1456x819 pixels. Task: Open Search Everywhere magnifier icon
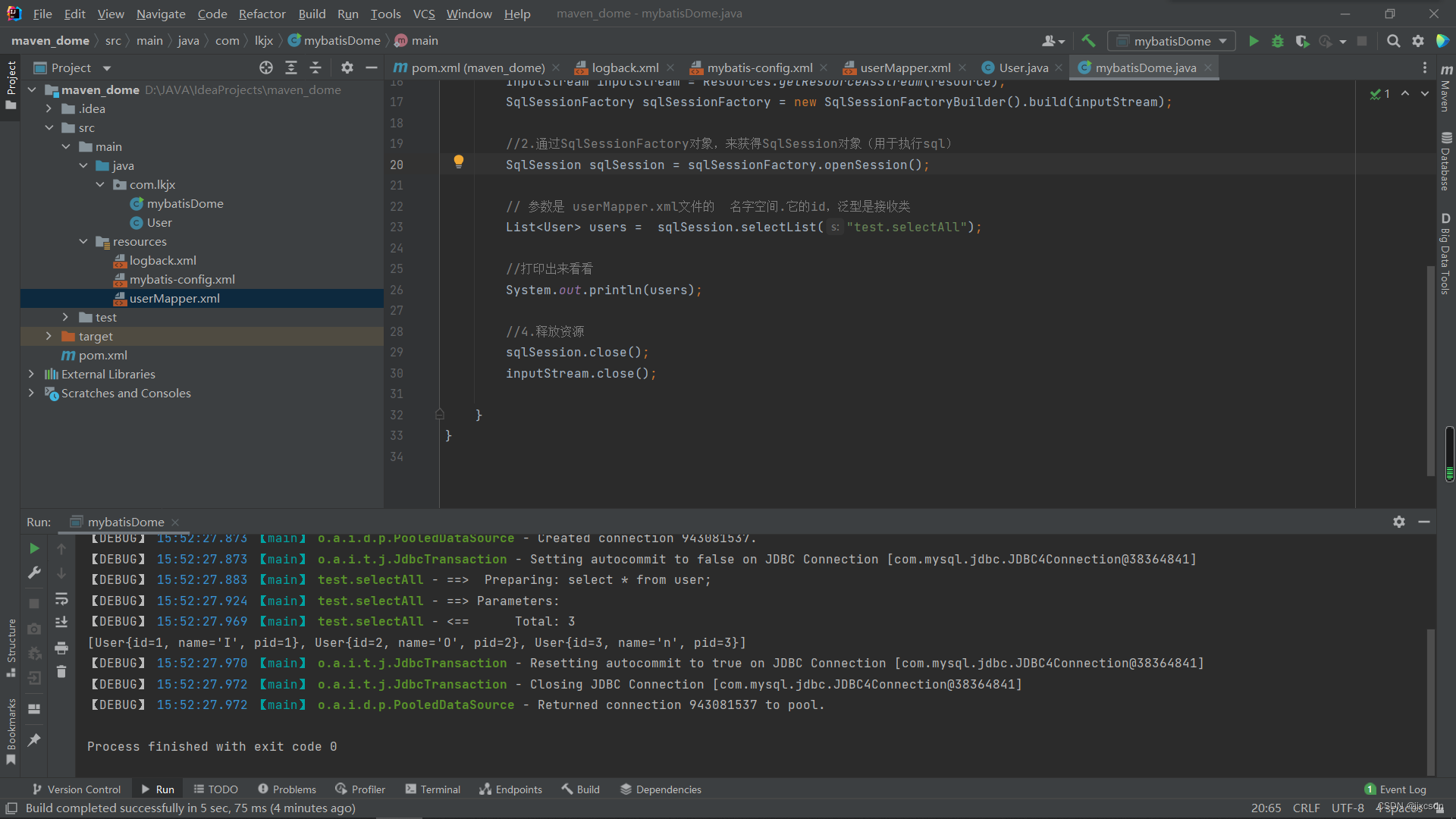[1393, 41]
